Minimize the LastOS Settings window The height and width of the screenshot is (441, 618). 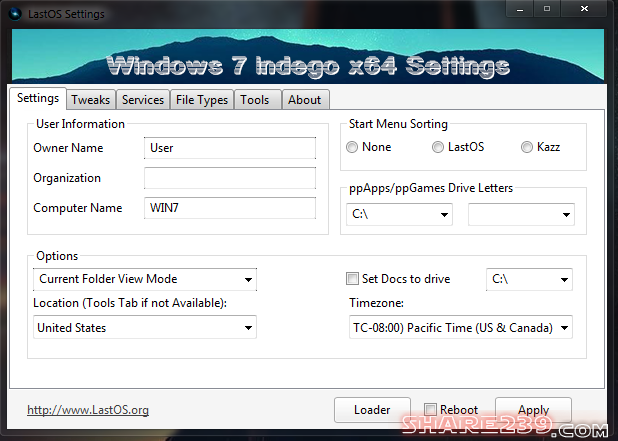coord(520,9)
